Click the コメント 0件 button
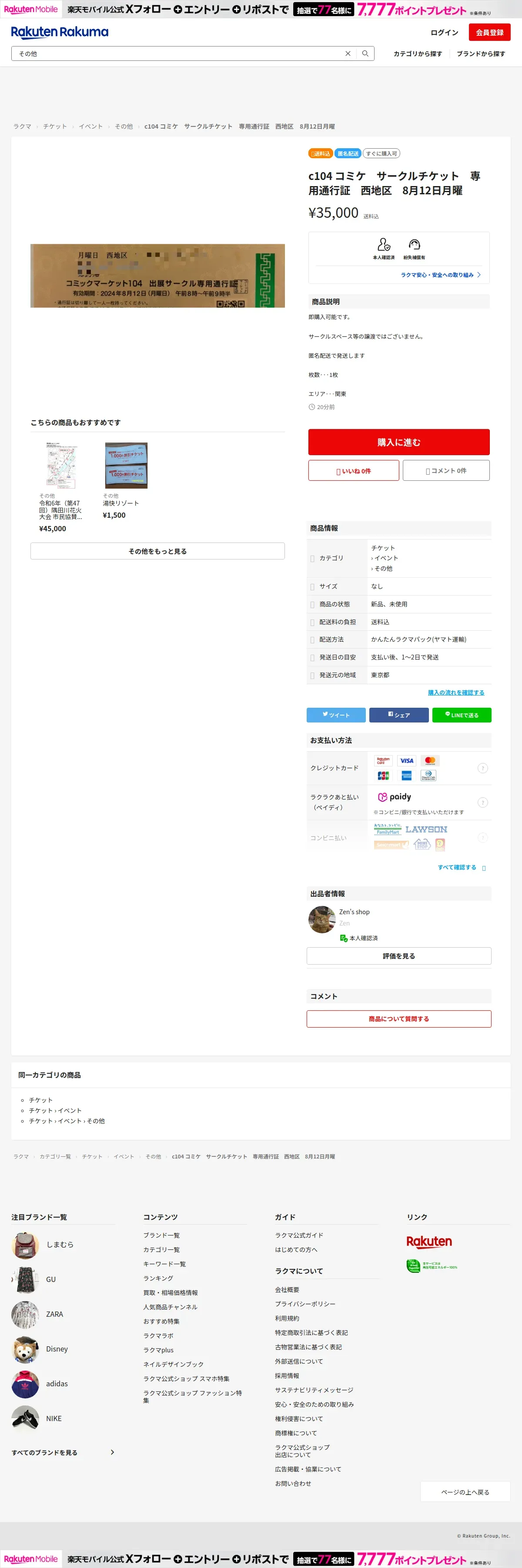The height and width of the screenshot is (1568, 522). 446,470
